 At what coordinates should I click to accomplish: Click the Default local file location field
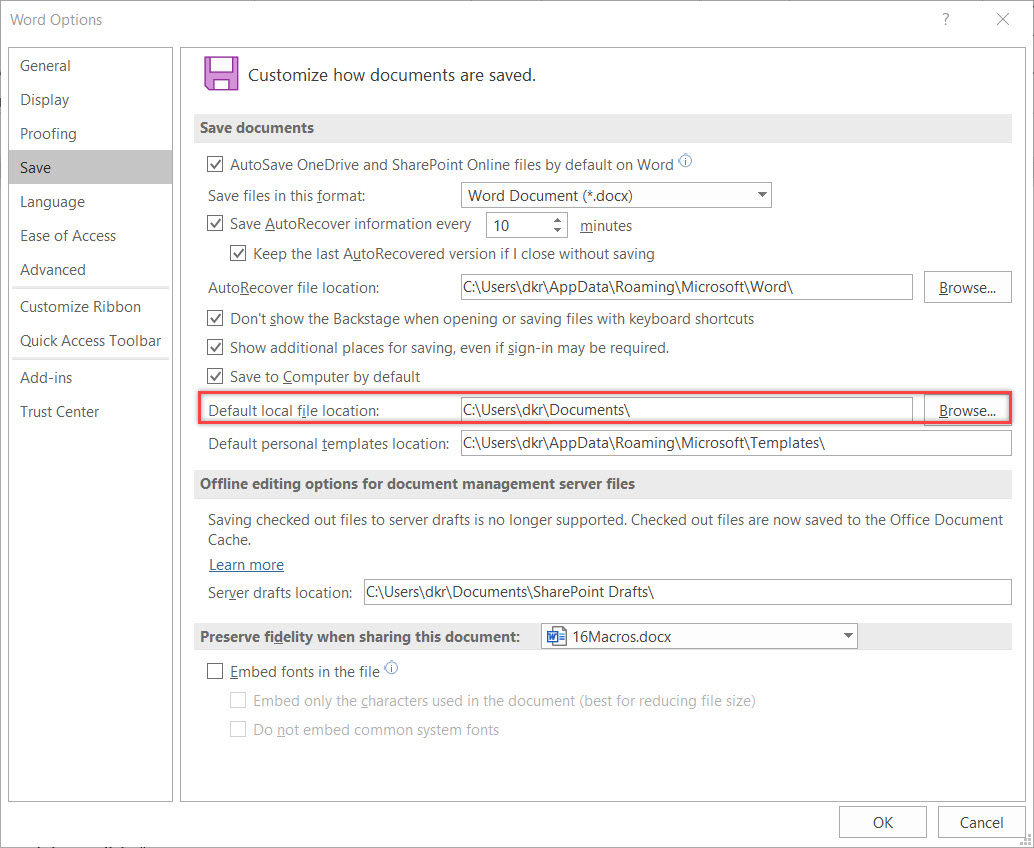point(686,410)
